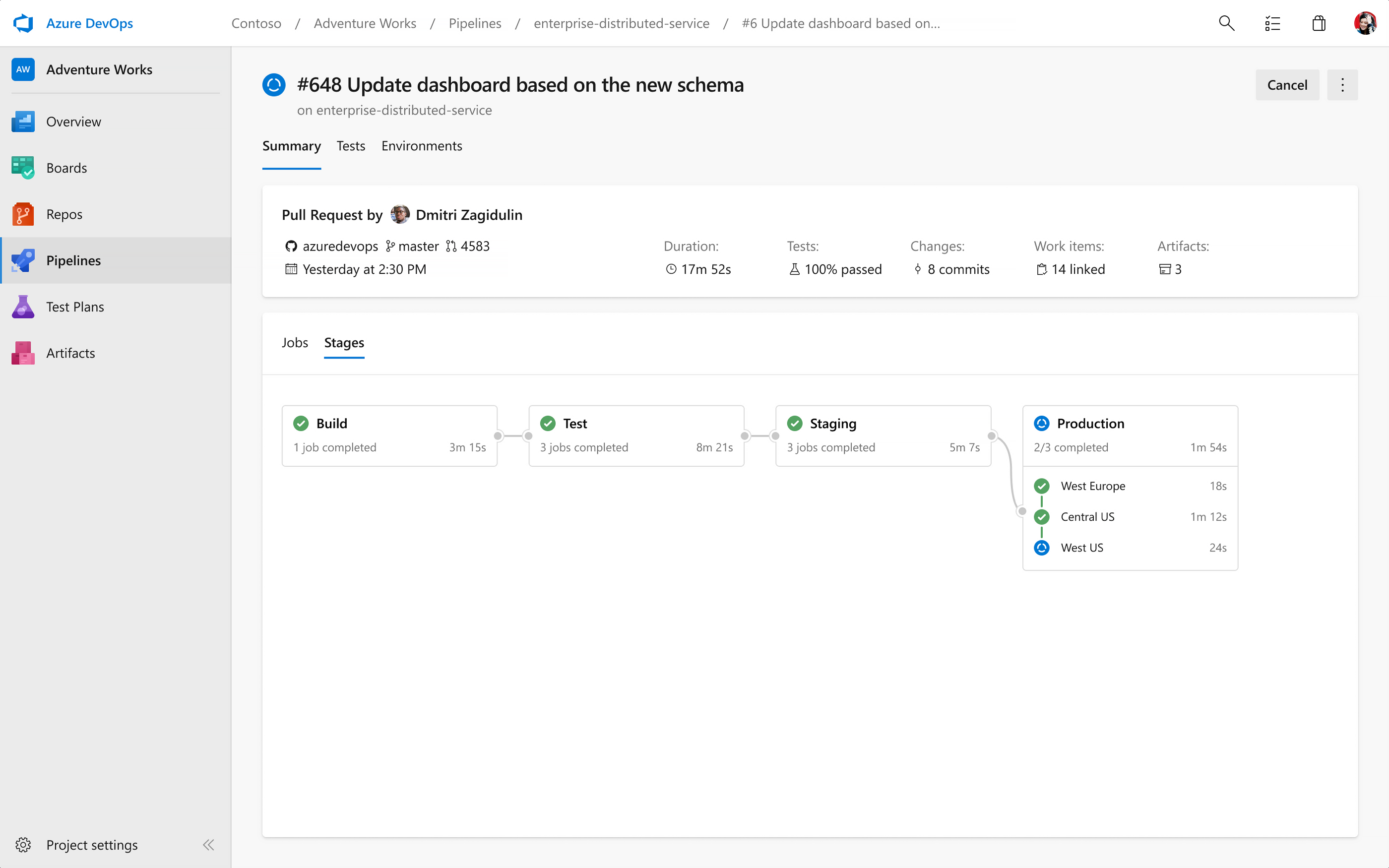Switch to the Tests tab
This screenshot has height=868, width=1389.
351,146
